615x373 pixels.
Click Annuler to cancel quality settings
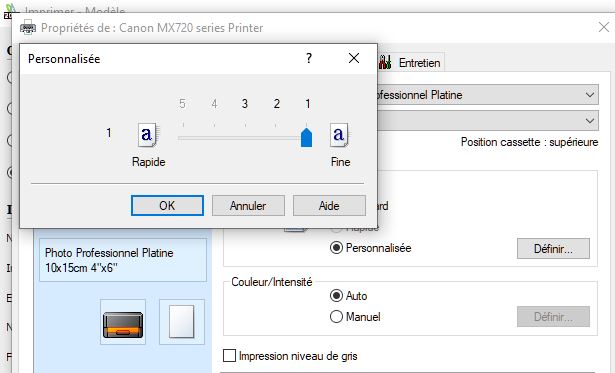click(248, 206)
